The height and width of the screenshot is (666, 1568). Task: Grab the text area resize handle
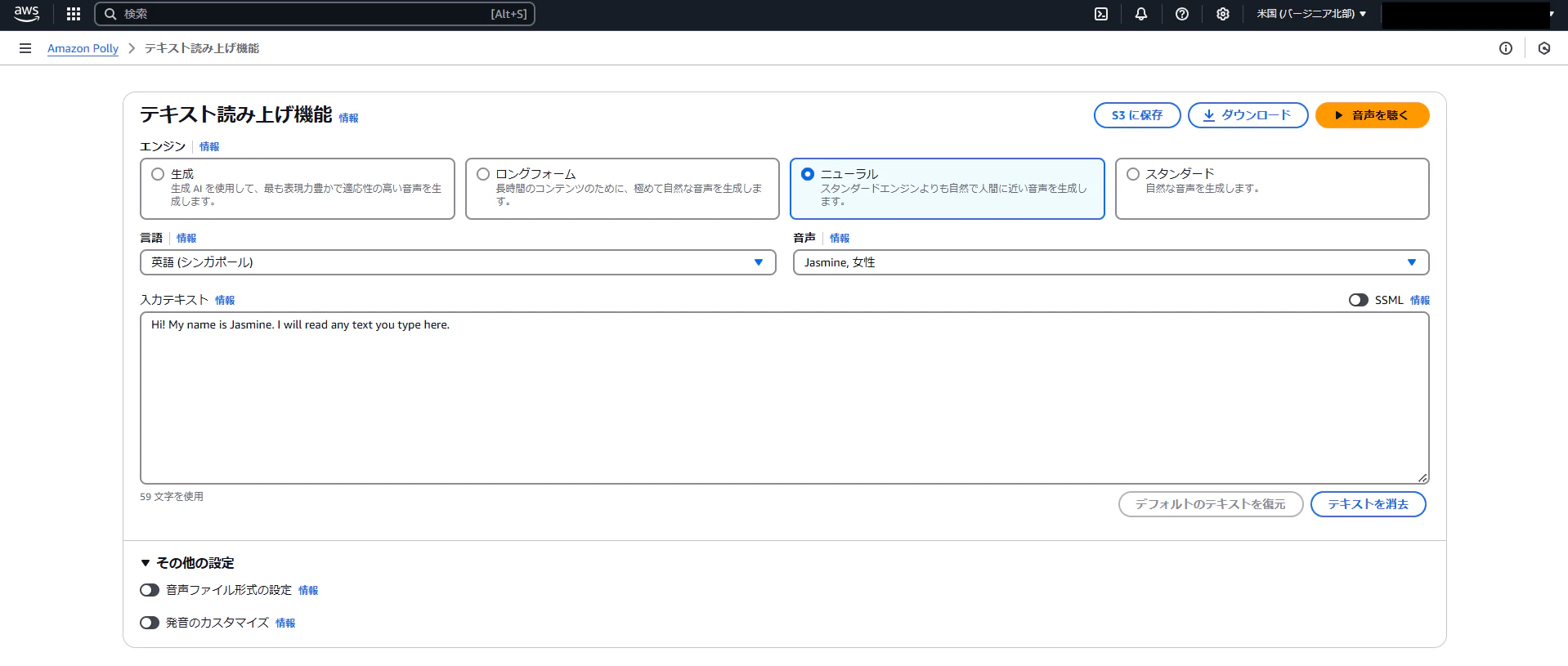click(1422, 478)
